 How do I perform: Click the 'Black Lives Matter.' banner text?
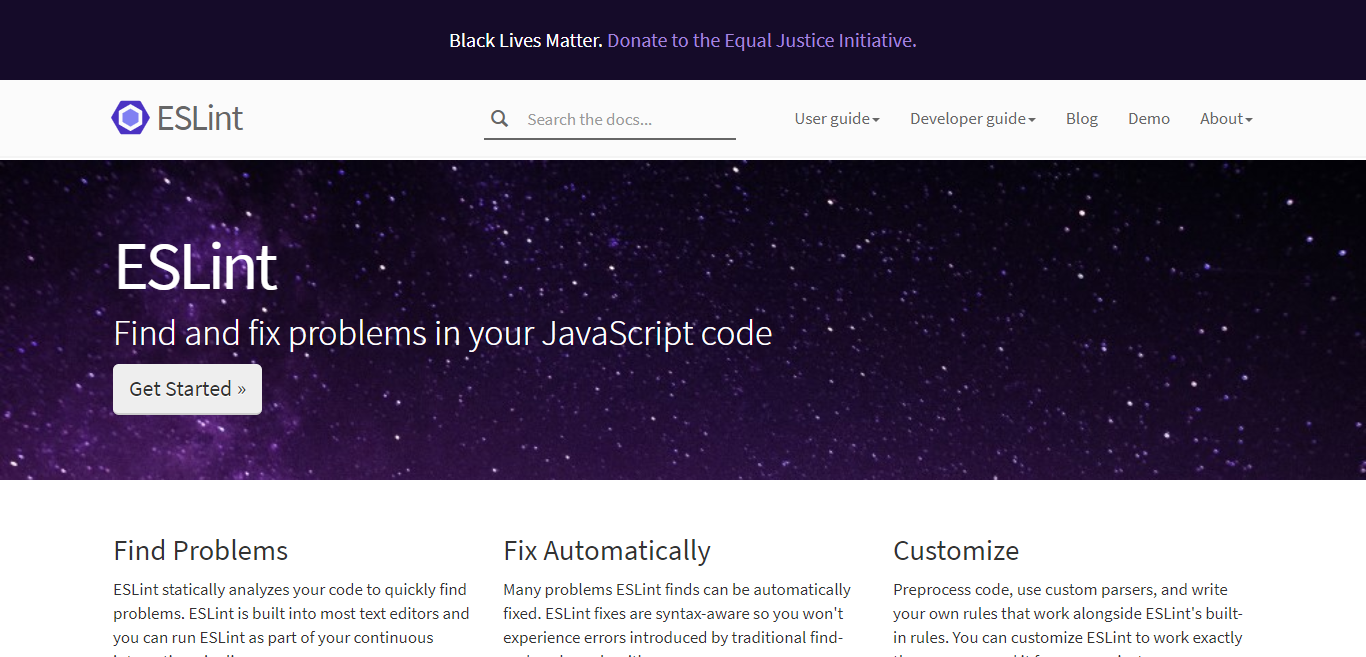click(526, 41)
